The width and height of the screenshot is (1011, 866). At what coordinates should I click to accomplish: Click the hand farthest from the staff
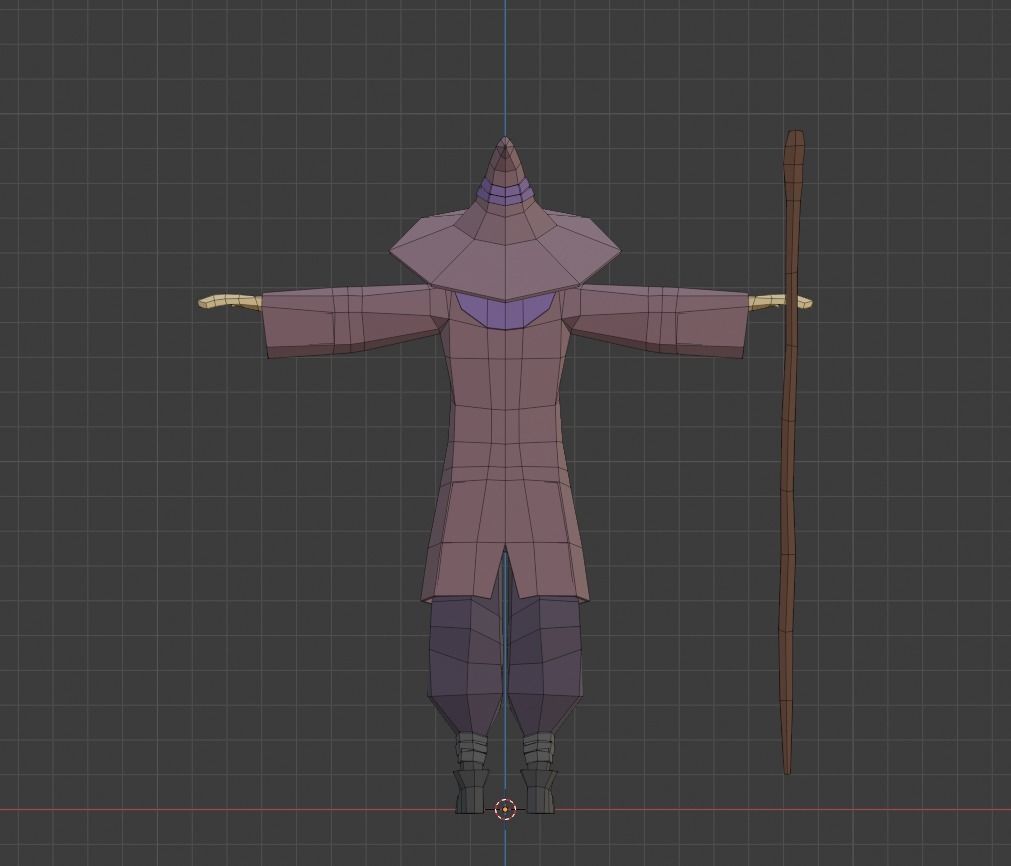(x=230, y=303)
